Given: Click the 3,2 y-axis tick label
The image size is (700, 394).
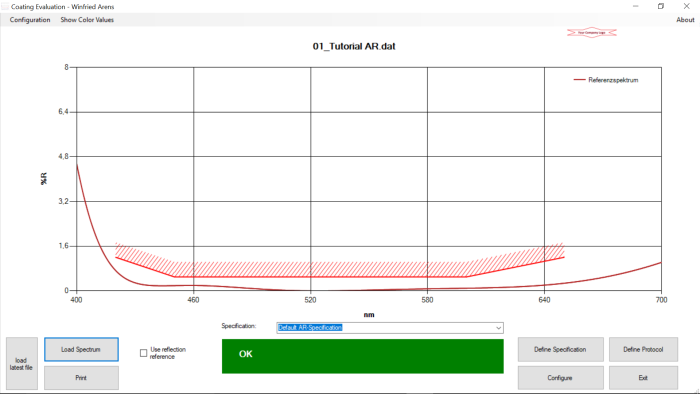Looking at the screenshot, I should coord(63,201).
